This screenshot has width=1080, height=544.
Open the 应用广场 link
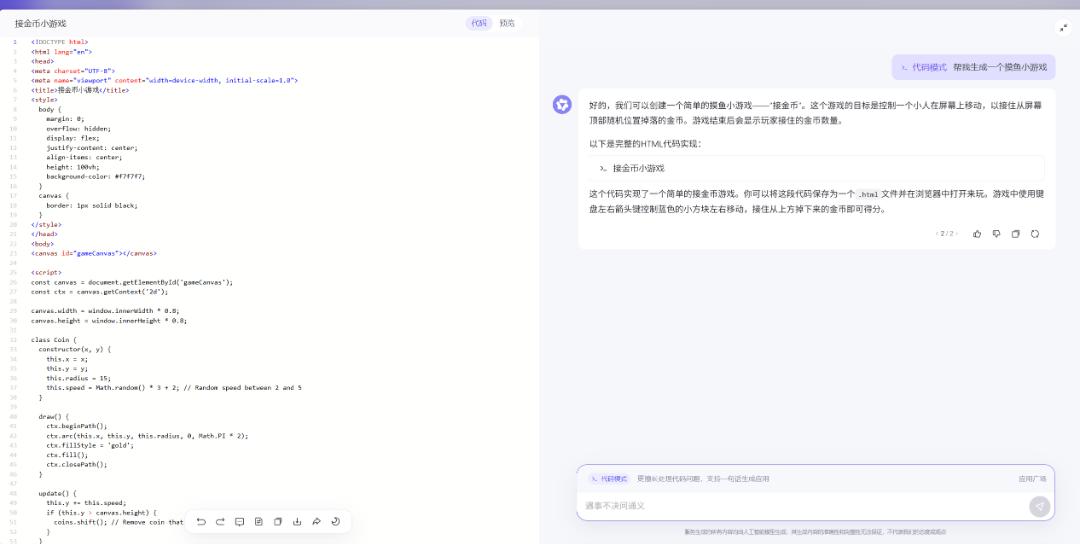1032,479
